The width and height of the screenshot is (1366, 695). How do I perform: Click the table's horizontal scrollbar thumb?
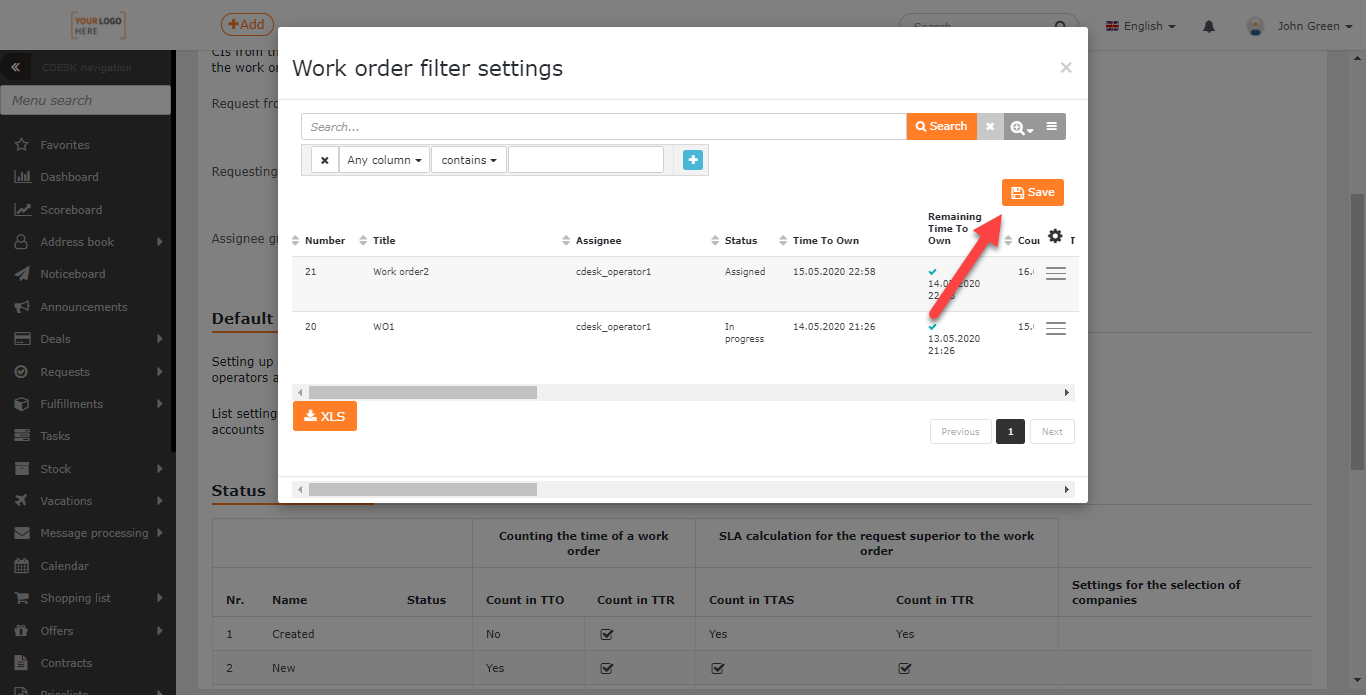pos(422,392)
